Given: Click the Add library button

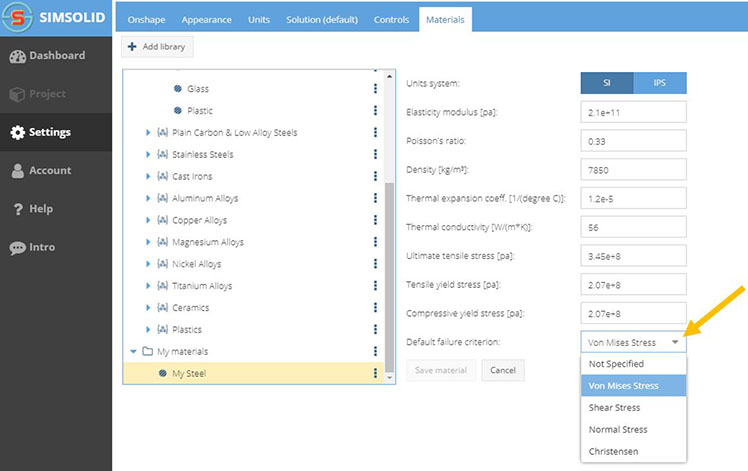Looking at the screenshot, I should [157, 46].
